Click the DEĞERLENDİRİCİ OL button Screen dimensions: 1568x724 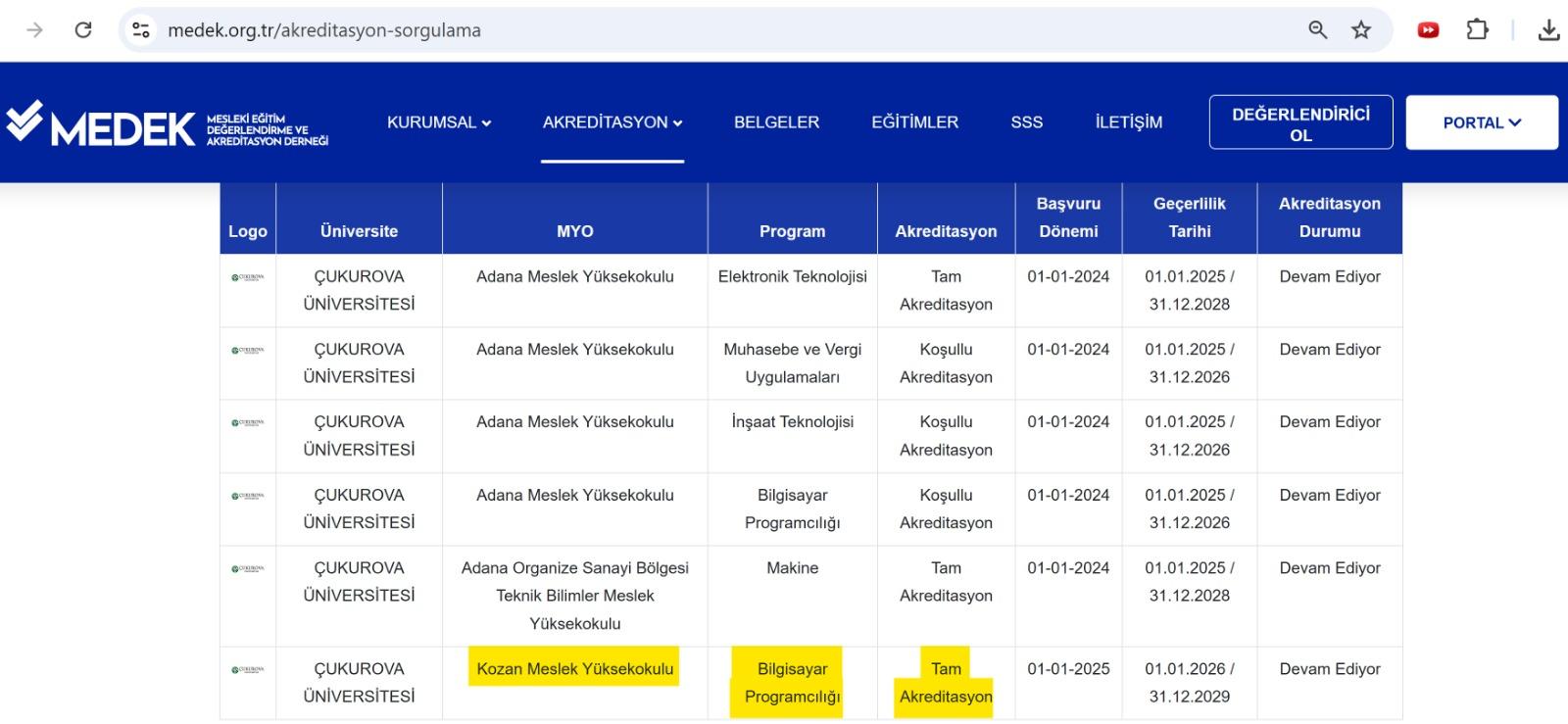click(1300, 123)
